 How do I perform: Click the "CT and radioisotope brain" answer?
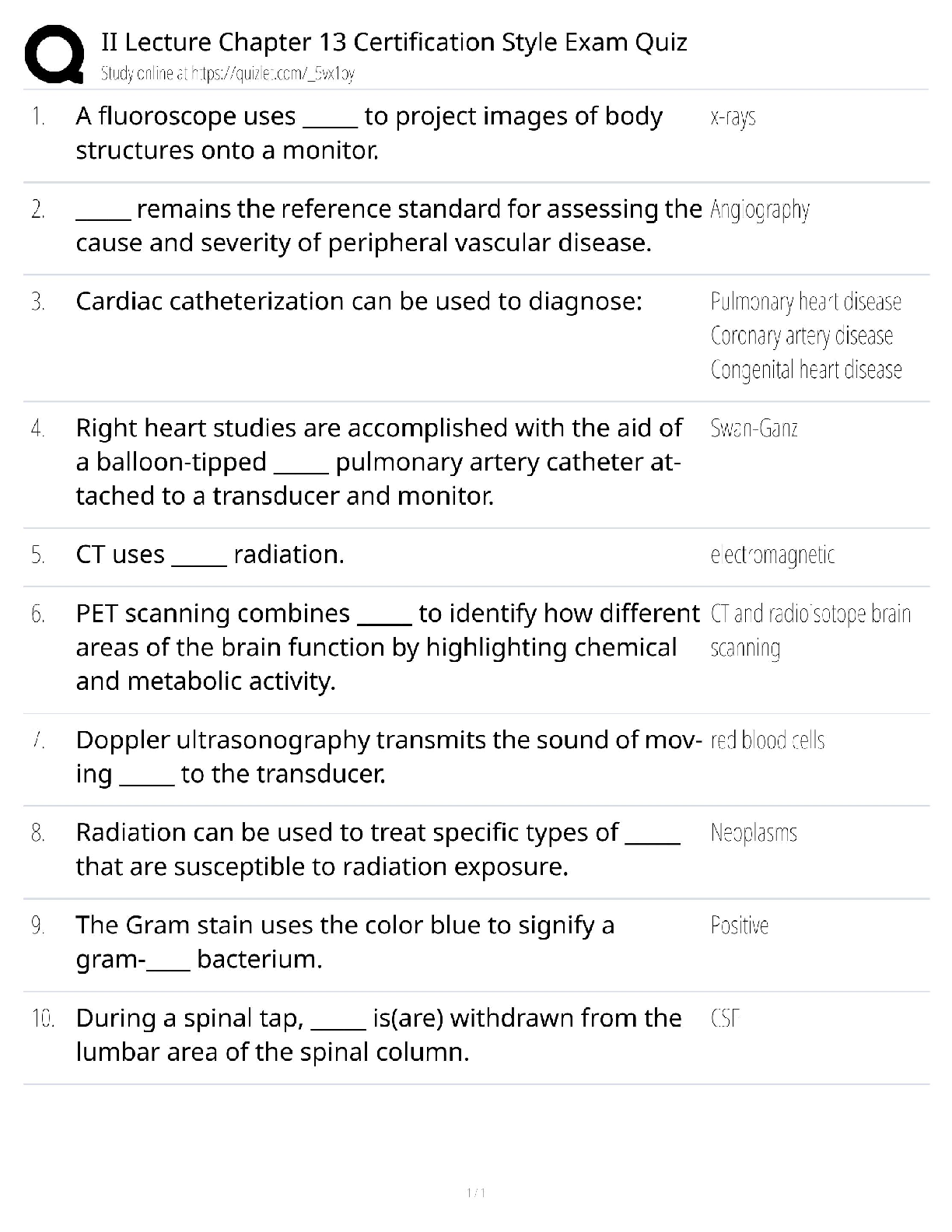[x=810, y=614]
